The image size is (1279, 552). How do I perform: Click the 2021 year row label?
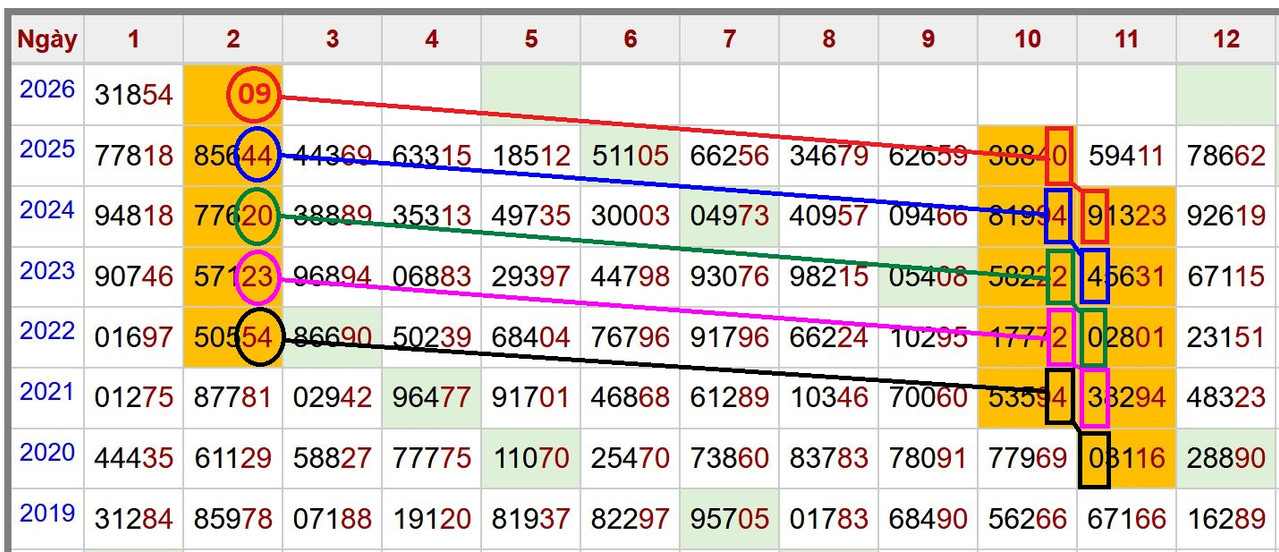click(48, 392)
